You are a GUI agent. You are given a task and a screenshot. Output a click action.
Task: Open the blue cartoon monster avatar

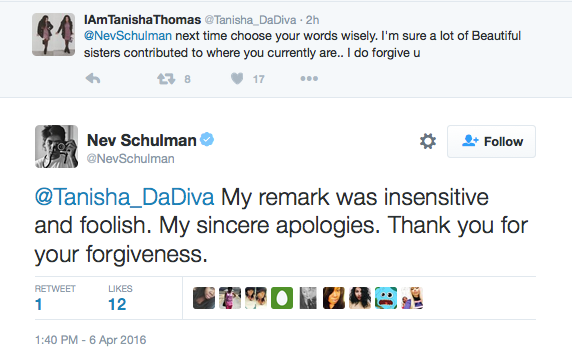tap(386, 298)
